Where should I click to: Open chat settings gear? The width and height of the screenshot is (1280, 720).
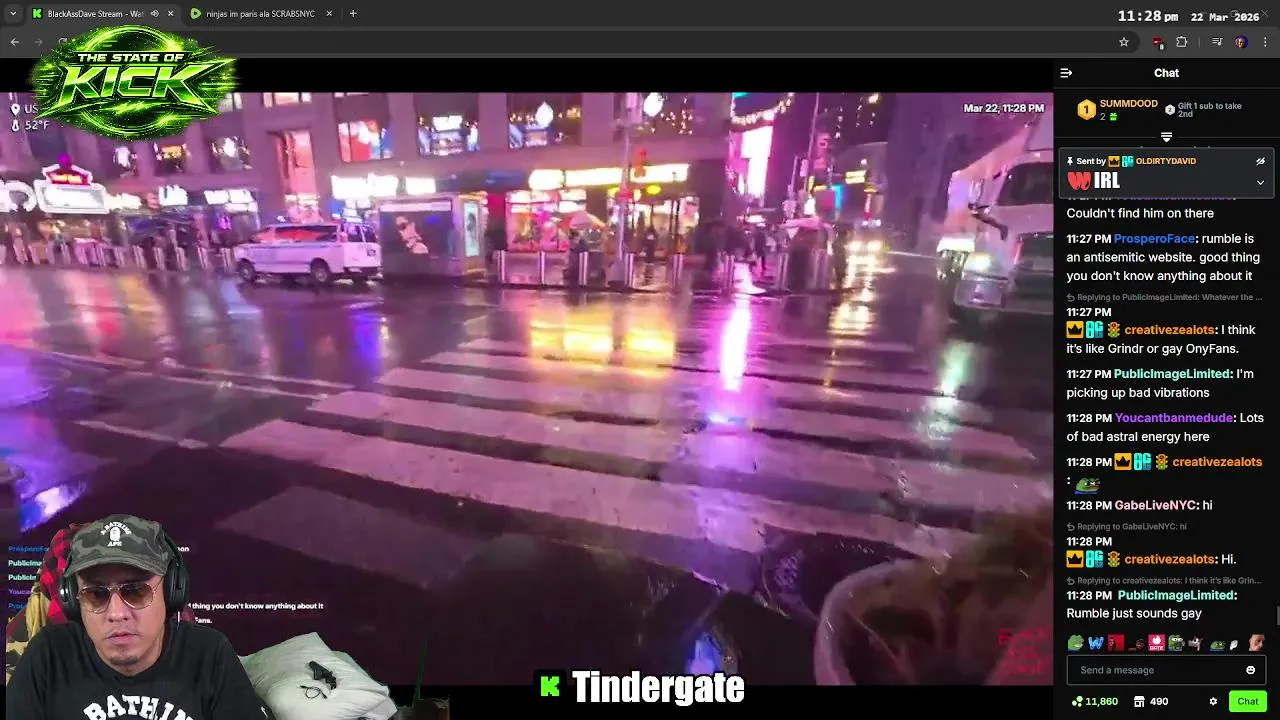pyautogui.click(x=1213, y=702)
